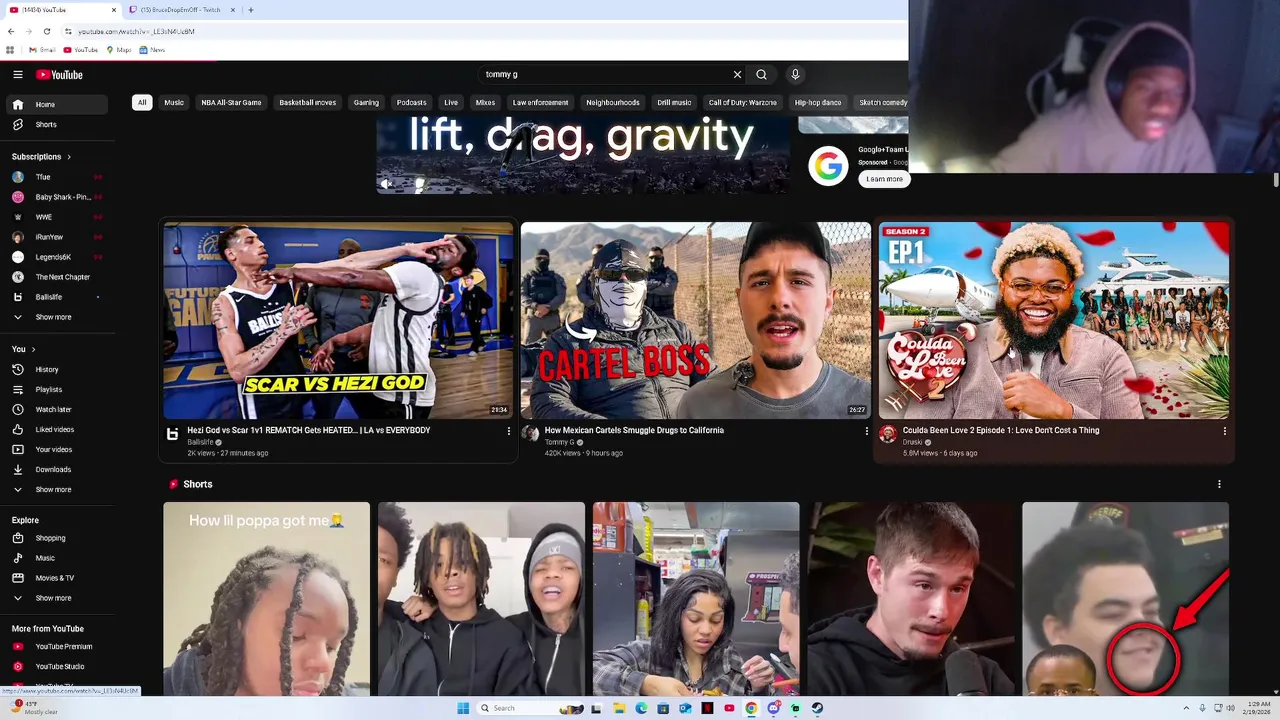Viewport: 1280px width, 720px height.
Task: Open Steam from the taskbar
Action: coord(817,708)
